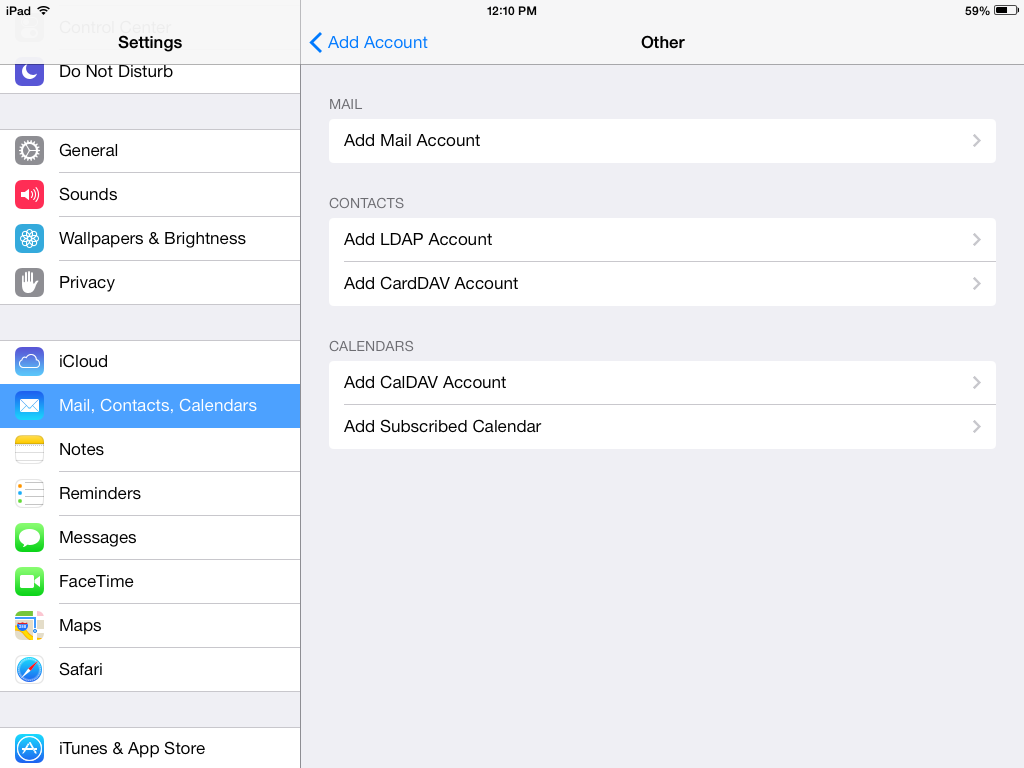Viewport: 1024px width, 768px height.
Task: Tap the back chevron arrow icon
Action: 315,42
